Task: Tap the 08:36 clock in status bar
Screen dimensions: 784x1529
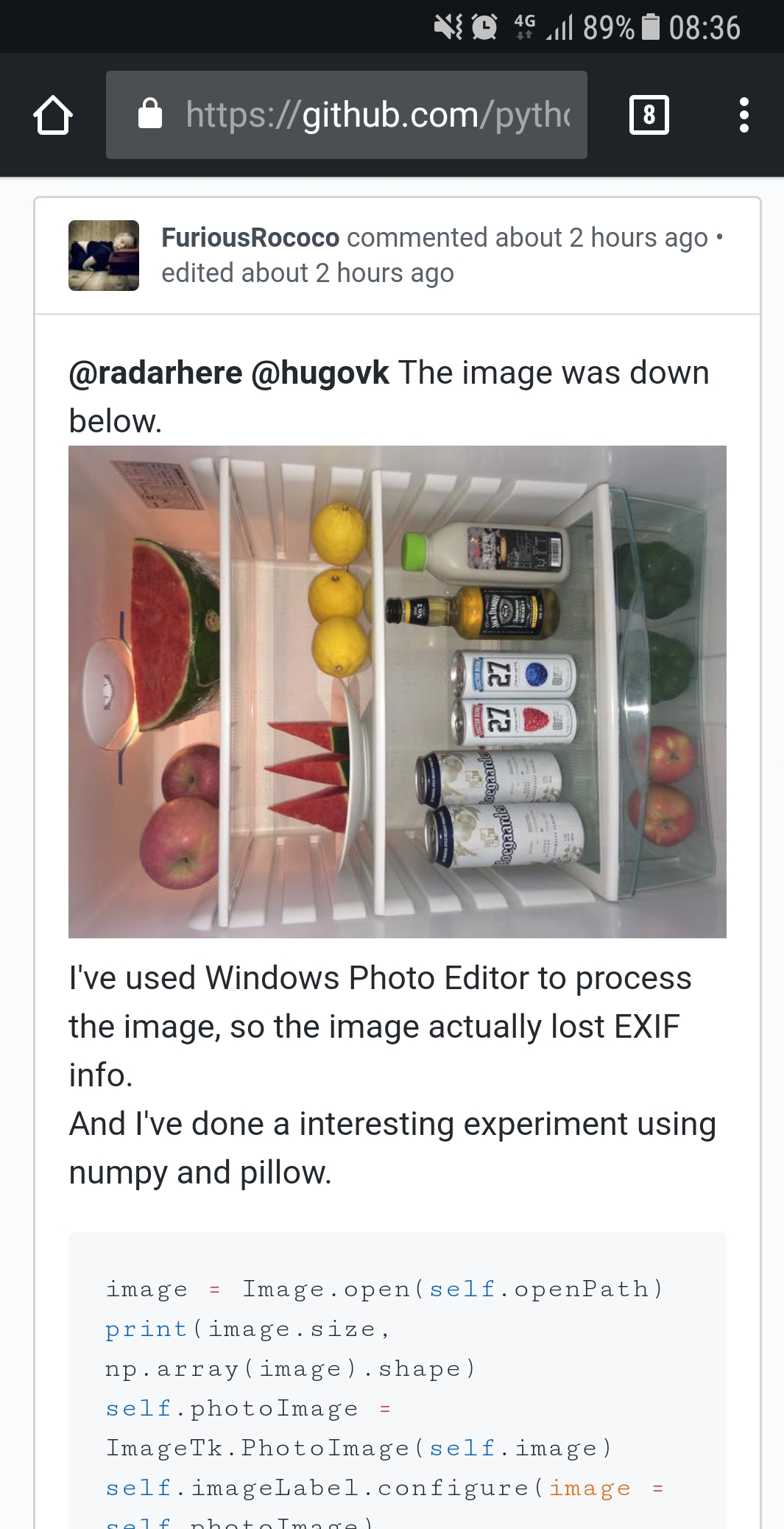Action: (704, 28)
